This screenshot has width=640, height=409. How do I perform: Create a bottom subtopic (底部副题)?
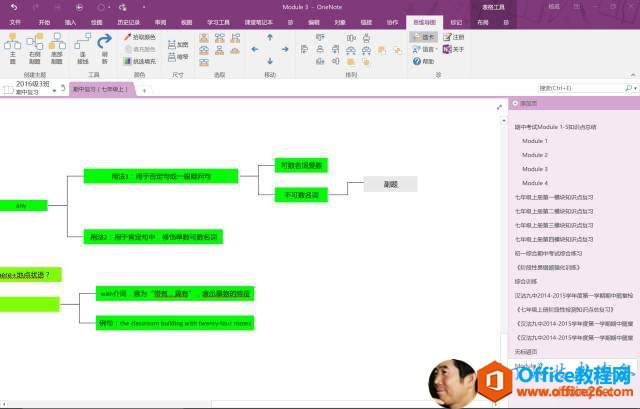pyautogui.click(x=57, y=48)
